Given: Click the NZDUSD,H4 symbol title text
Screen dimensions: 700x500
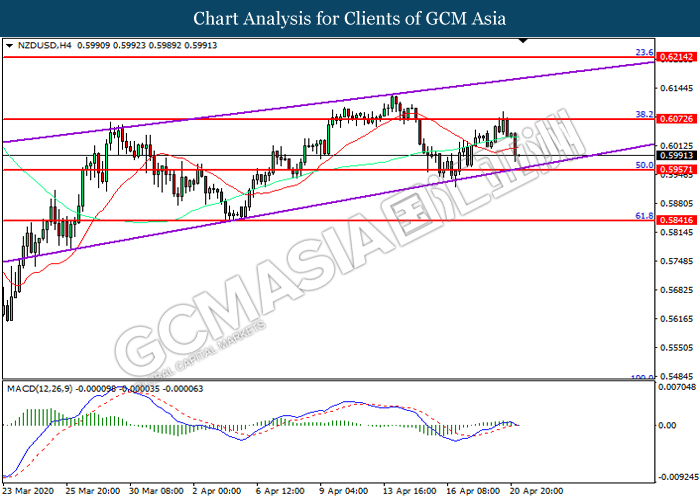Looking at the screenshot, I should [45, 46].
